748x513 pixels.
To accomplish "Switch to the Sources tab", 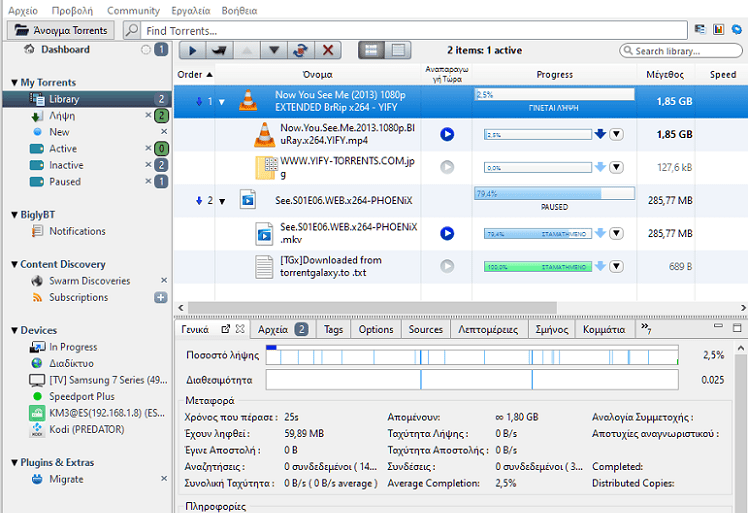I will [426, 329].
